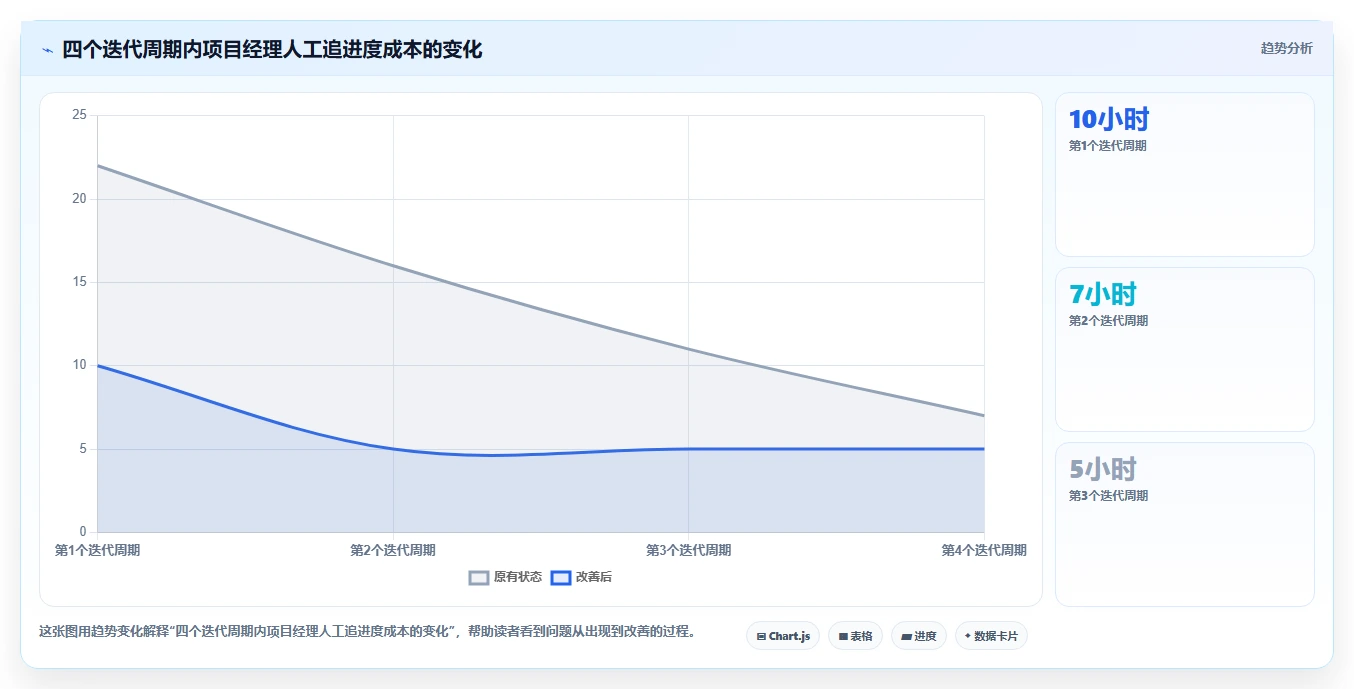The image size is (1354, 689).
Task: Click the 第4个迭代周期 x-axis label
Action: [x=984, y=550]
